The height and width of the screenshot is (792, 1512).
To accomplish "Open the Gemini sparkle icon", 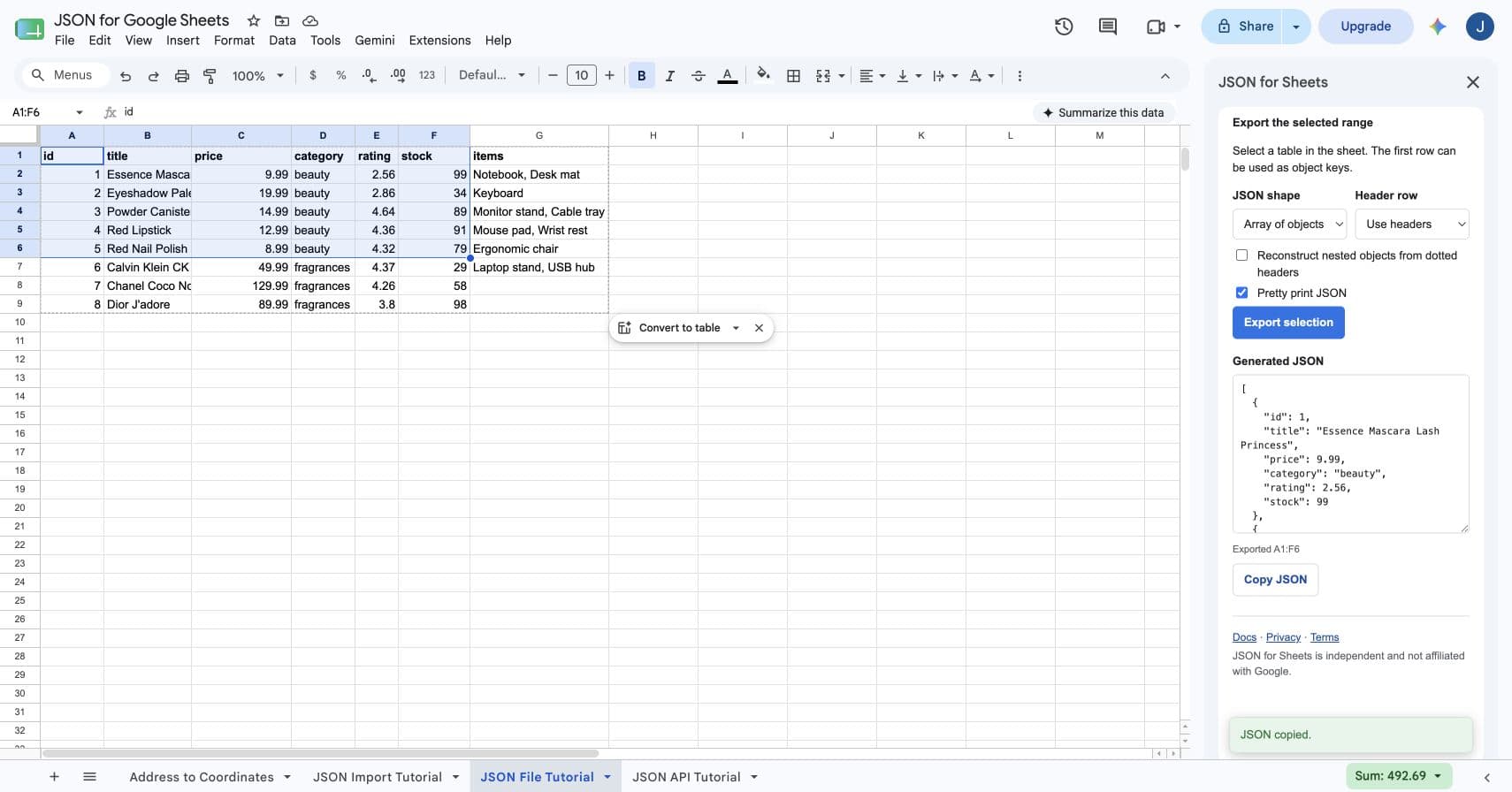I will tap(1438, 27).
